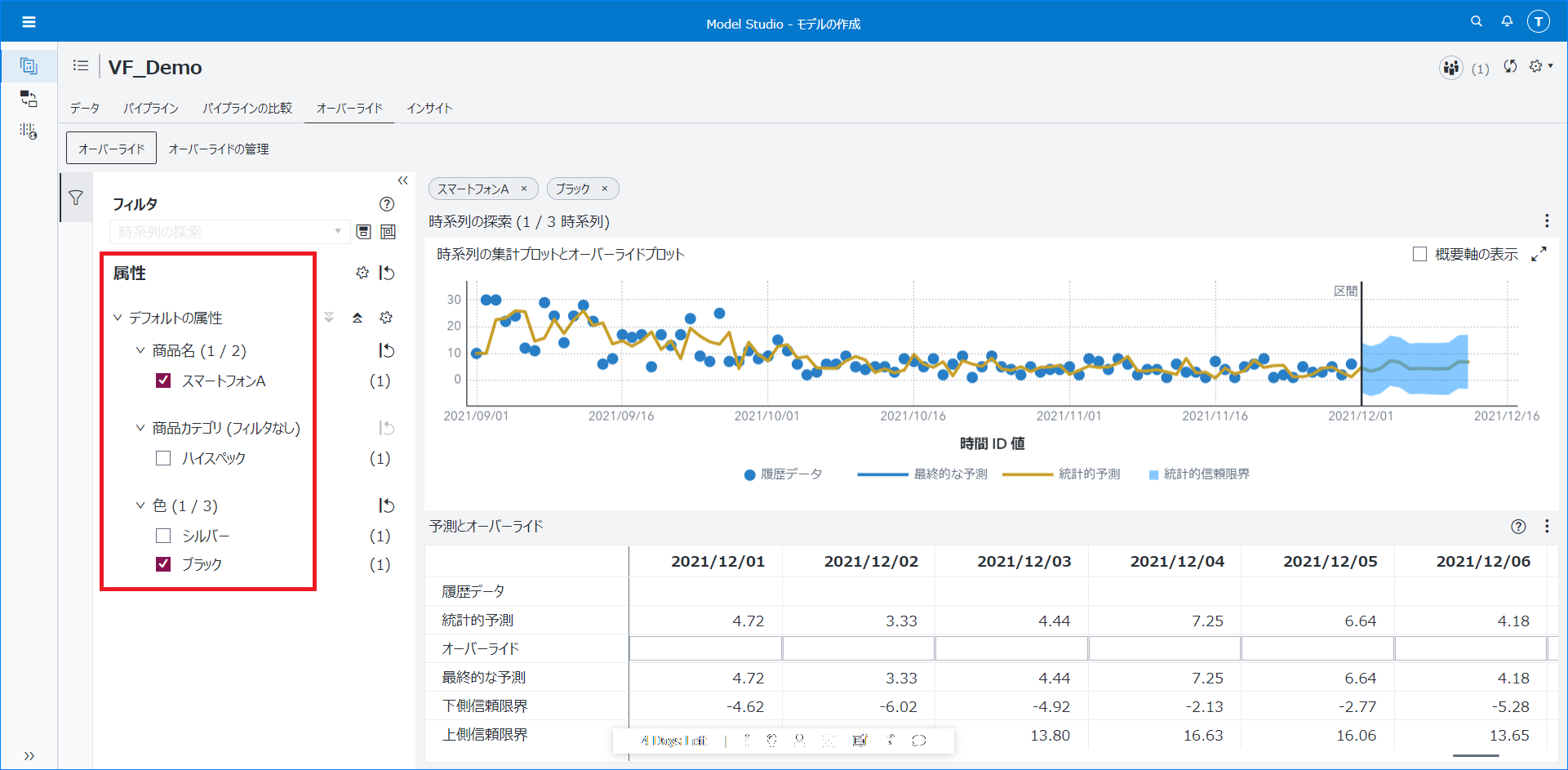Check the ハイスペック checkbox
Viewport: 1568px width, 770px height.
(x=163, y=458)
